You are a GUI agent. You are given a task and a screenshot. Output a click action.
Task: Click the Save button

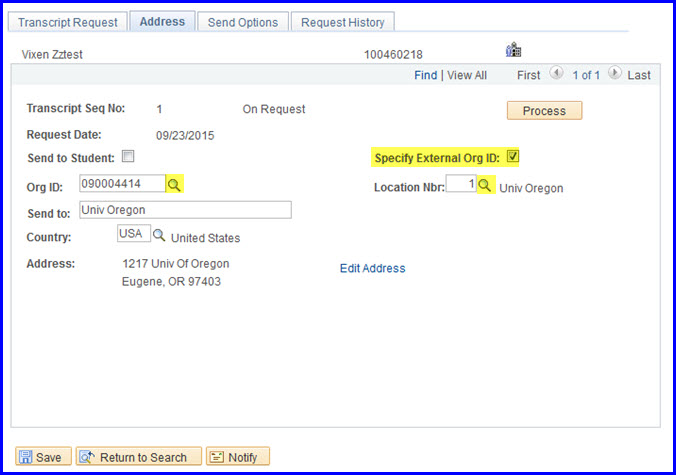(40, 457)
